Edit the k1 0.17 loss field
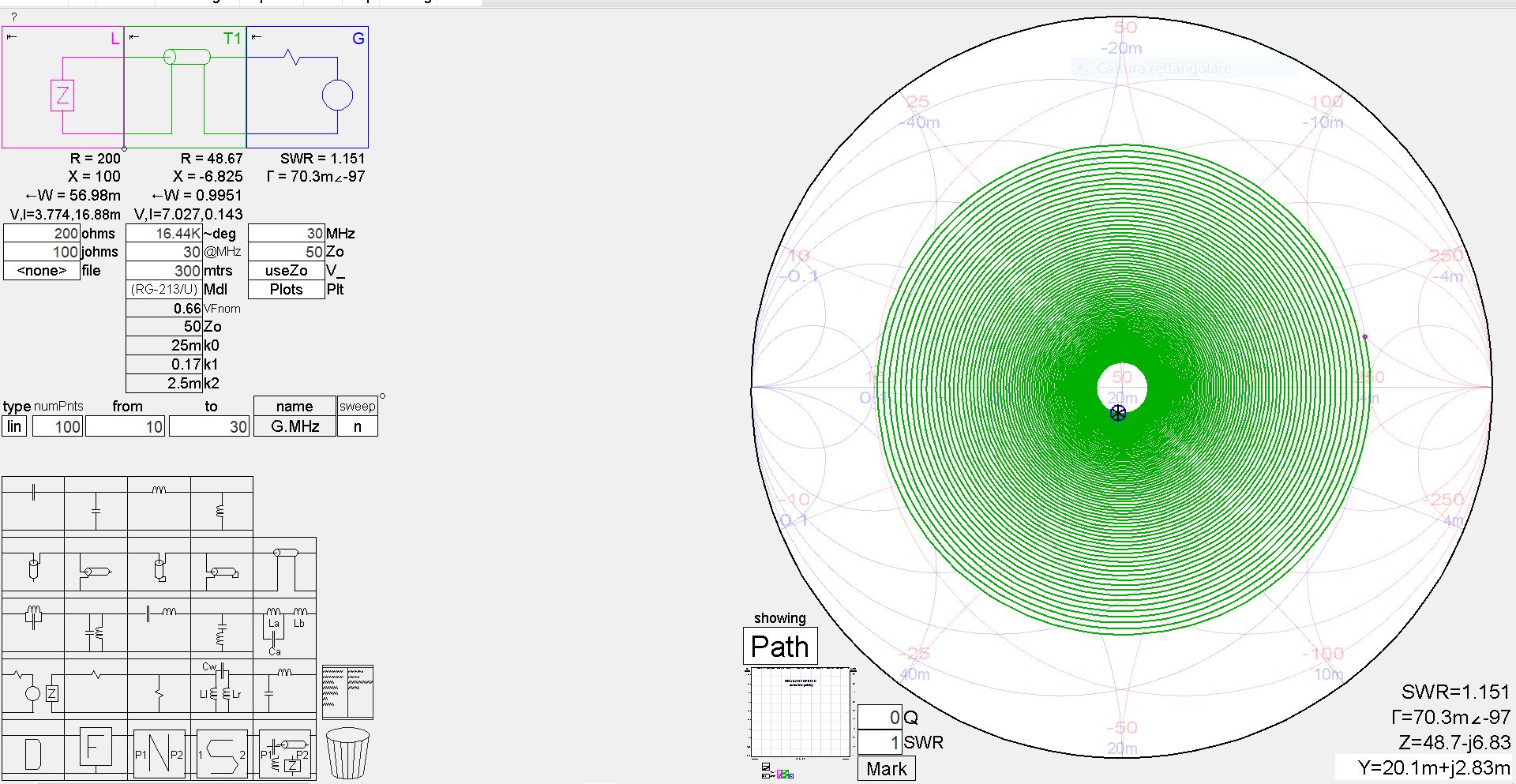The height and width of the screenshot is (784, 1516). (164, 365)
